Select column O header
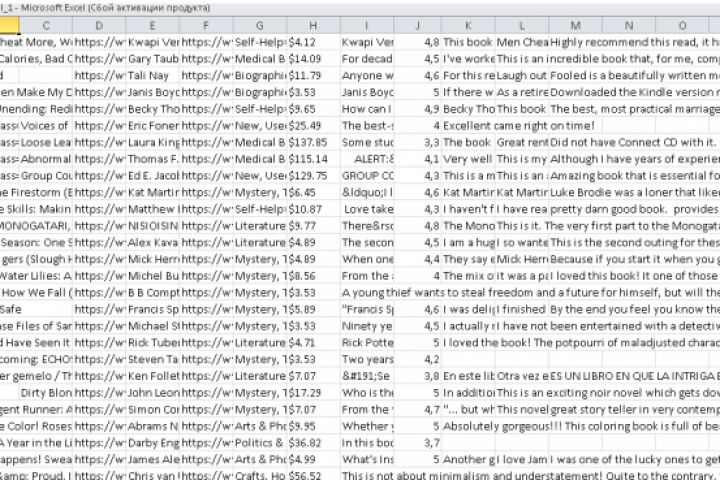 coord(683,26)
